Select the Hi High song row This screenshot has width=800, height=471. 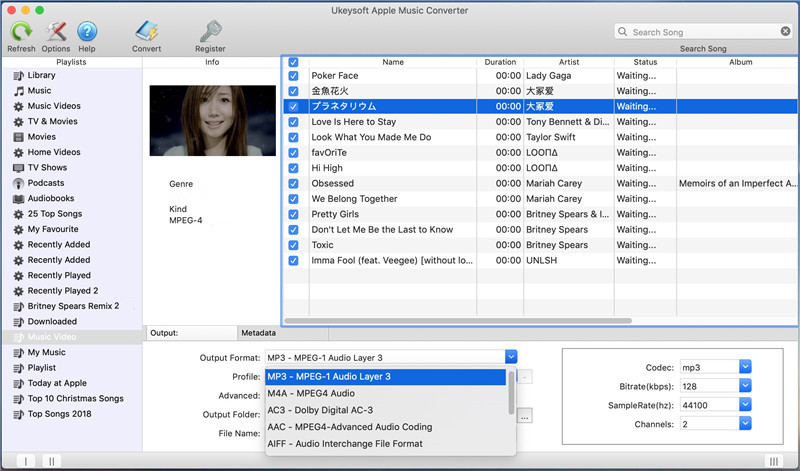540,168
